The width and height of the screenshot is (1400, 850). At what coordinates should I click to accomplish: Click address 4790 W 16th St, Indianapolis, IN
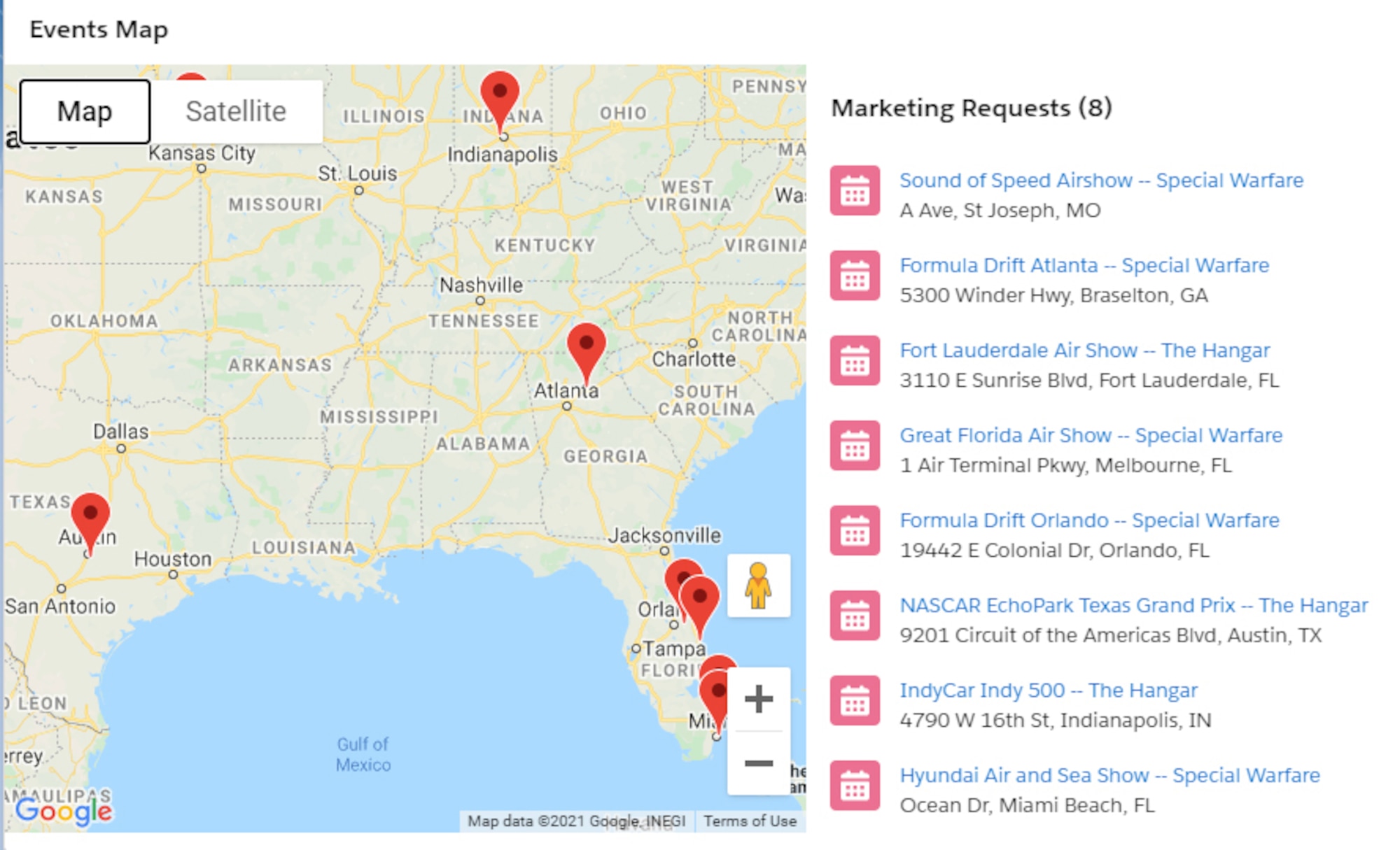pos(1055,721)
